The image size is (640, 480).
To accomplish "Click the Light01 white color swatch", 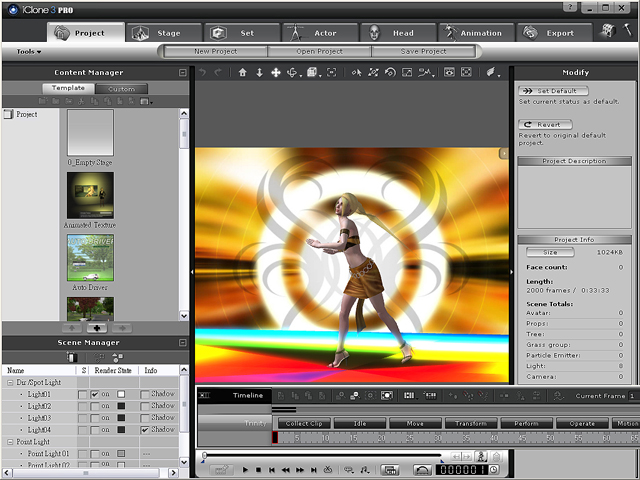I will coord(121,394).
